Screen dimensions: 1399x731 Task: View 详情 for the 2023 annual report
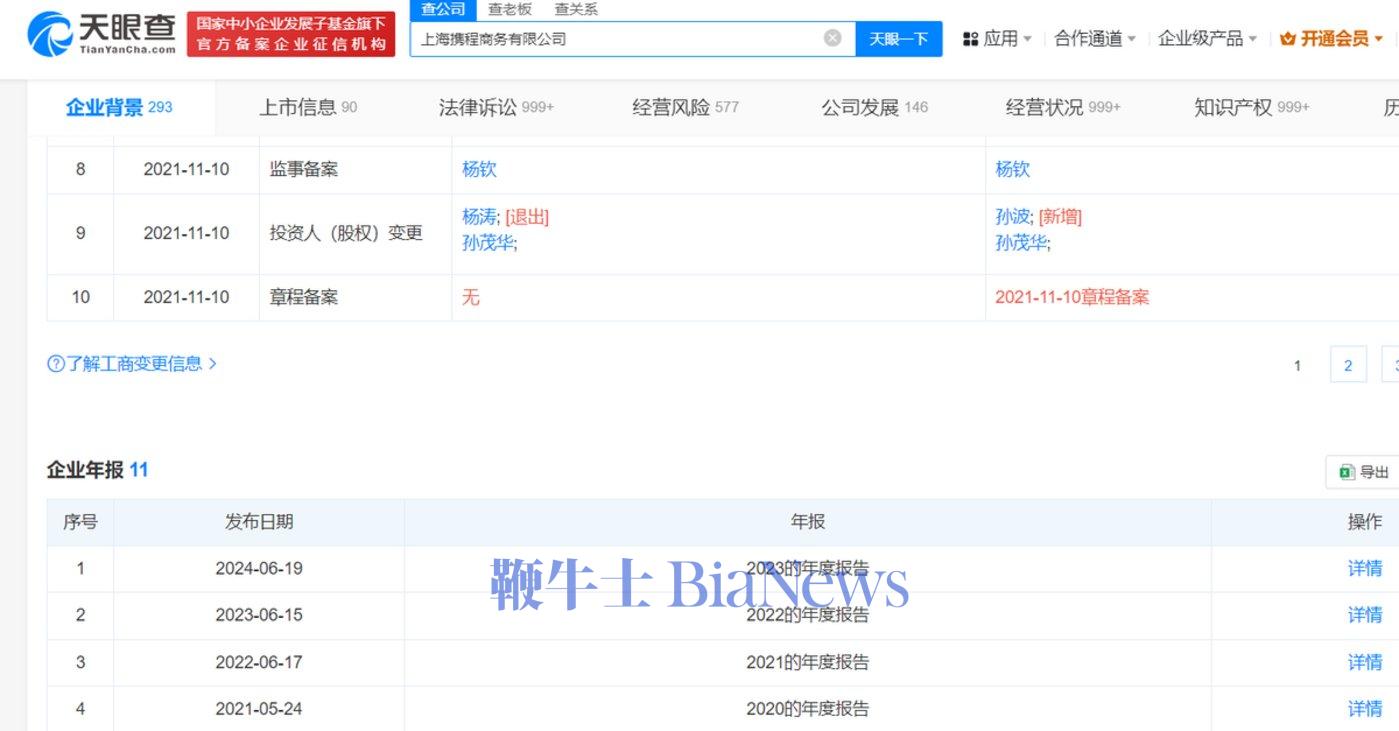1365,568
